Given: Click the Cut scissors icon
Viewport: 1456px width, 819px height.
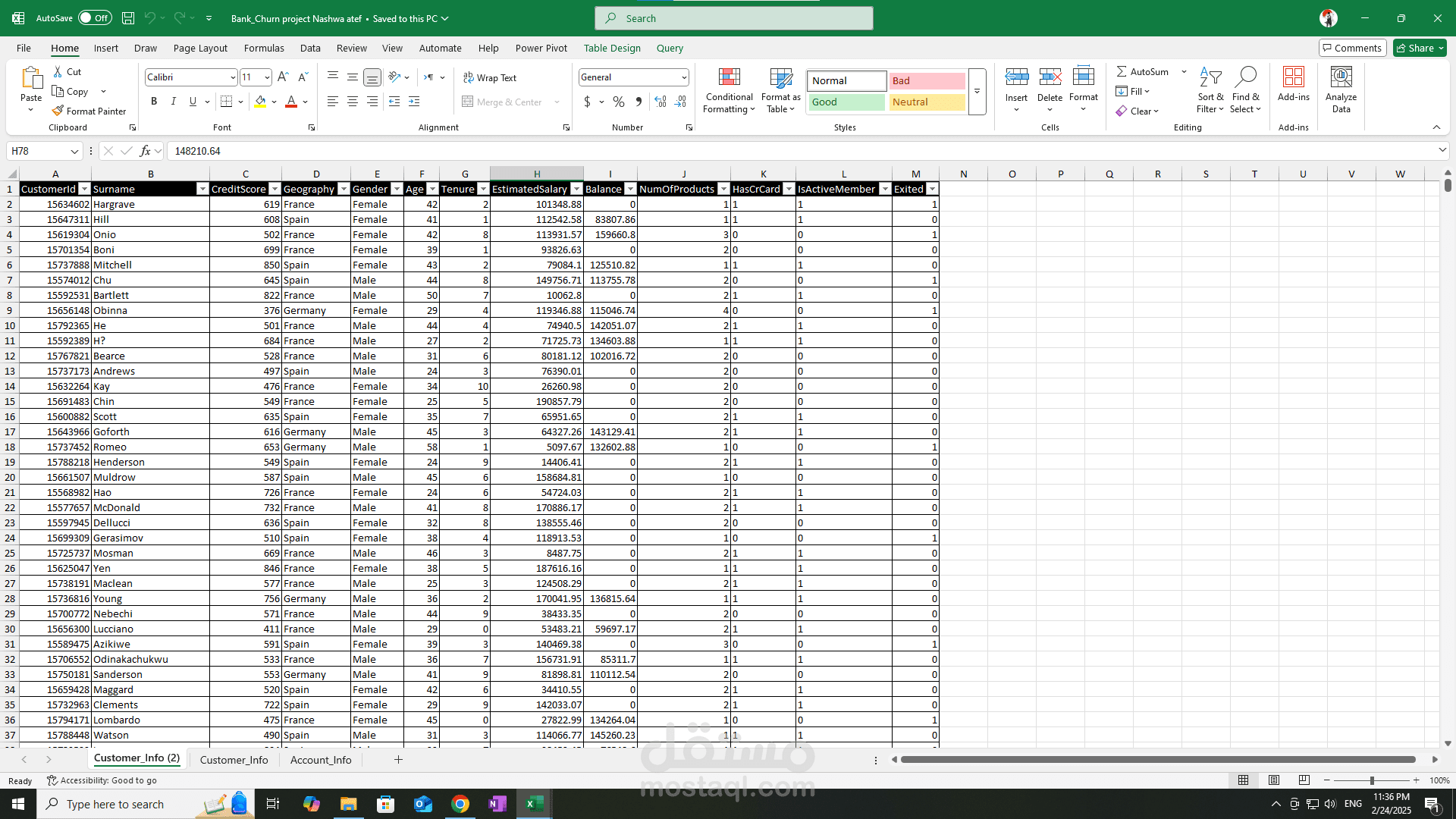Looking at the screenshot, I should click(58, 71).
